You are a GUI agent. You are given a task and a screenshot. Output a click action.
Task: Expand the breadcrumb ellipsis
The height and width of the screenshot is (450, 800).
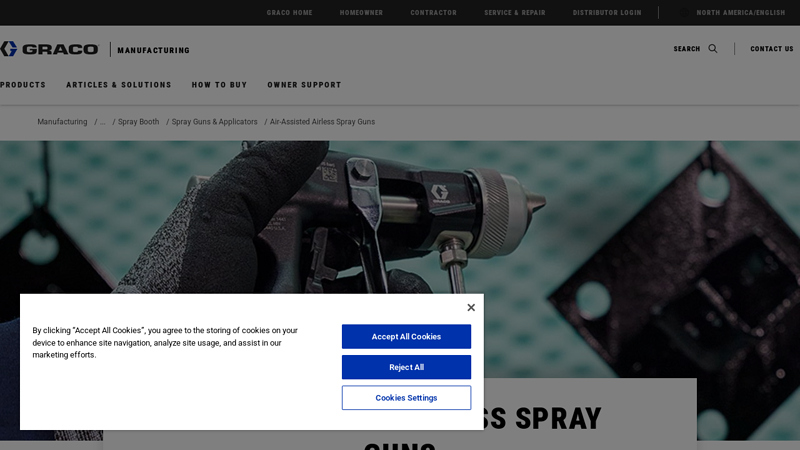pyautogui.click(x=103, y=122)
